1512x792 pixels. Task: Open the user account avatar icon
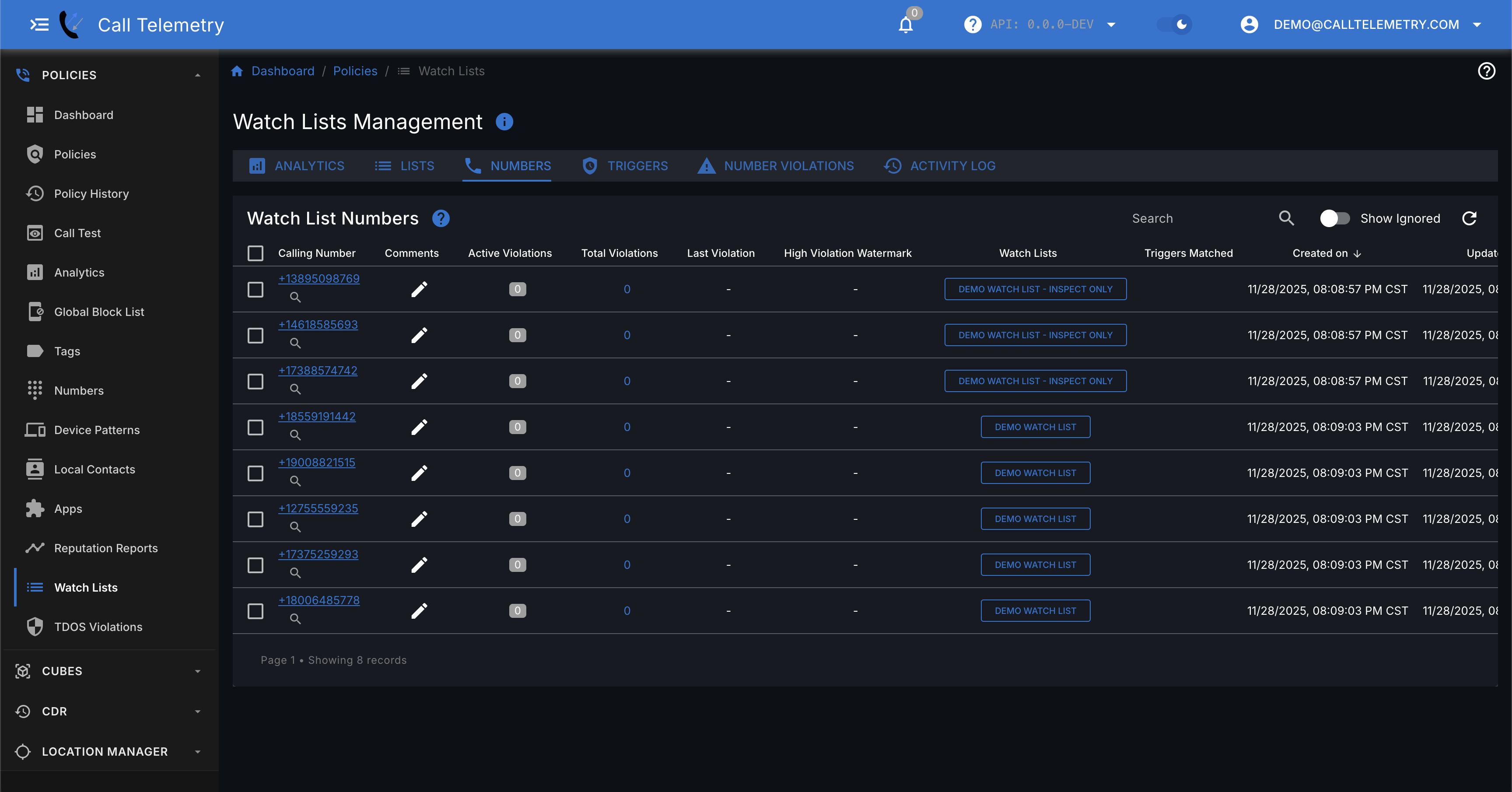point(1249,25)
